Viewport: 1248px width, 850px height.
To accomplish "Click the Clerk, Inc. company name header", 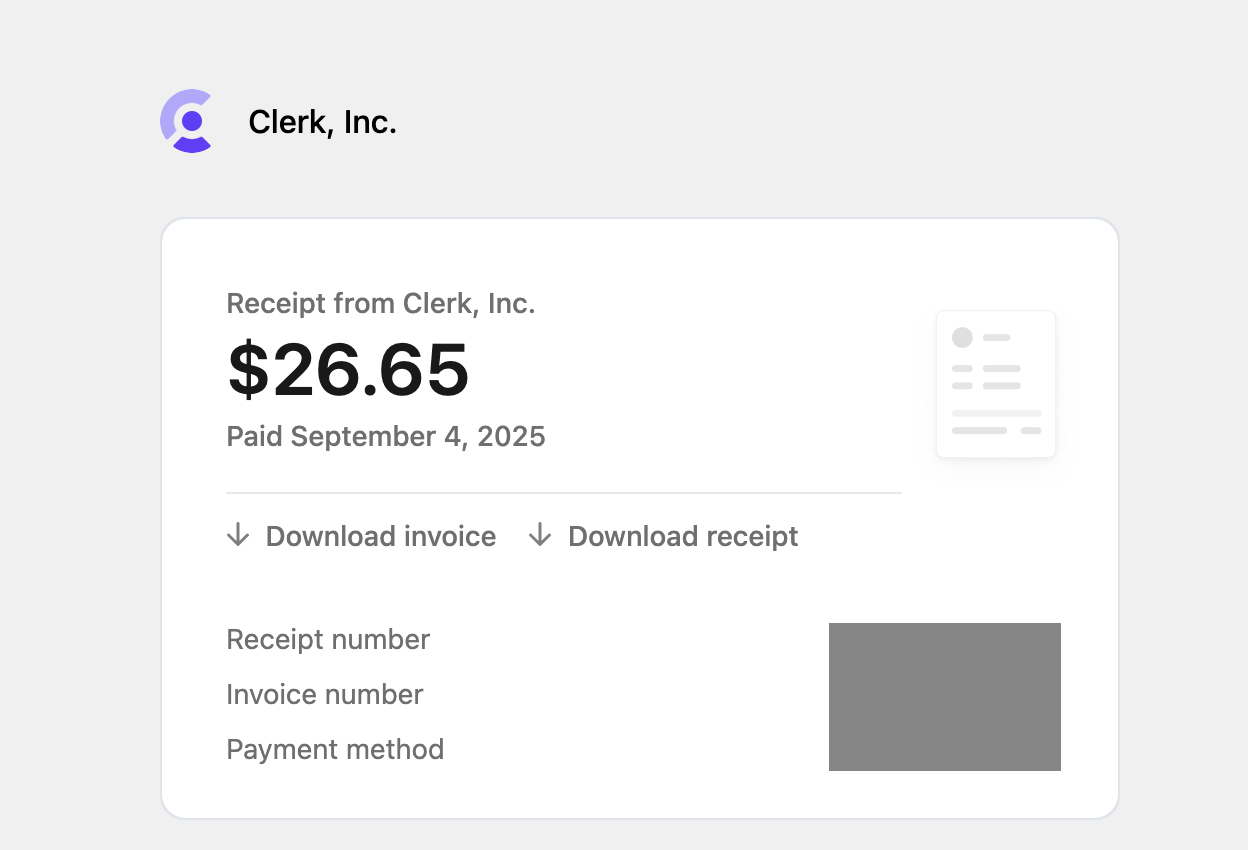I will click(x=323, y=122).
